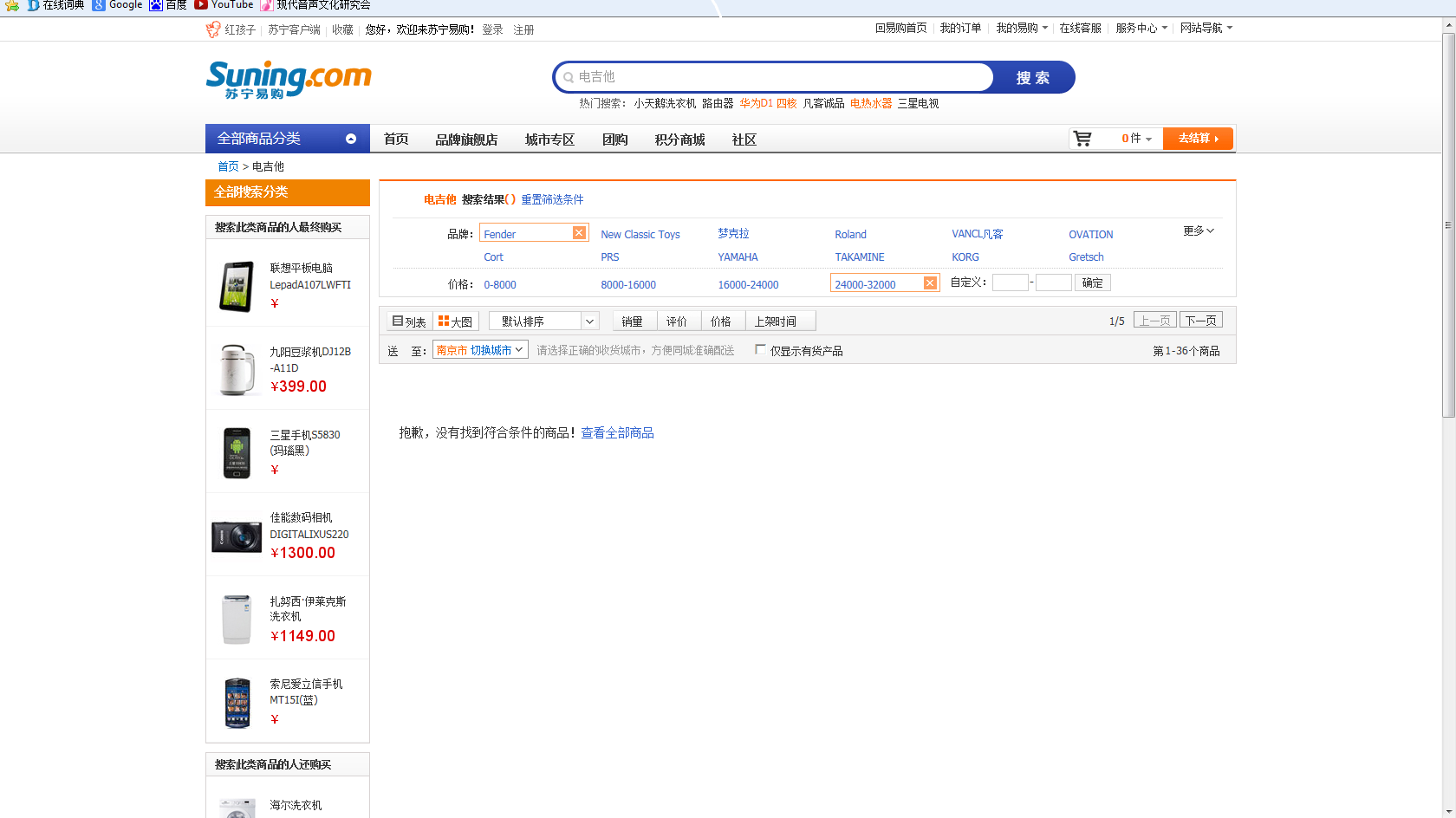Click the 重置筛选条件 link

point(552,199)
